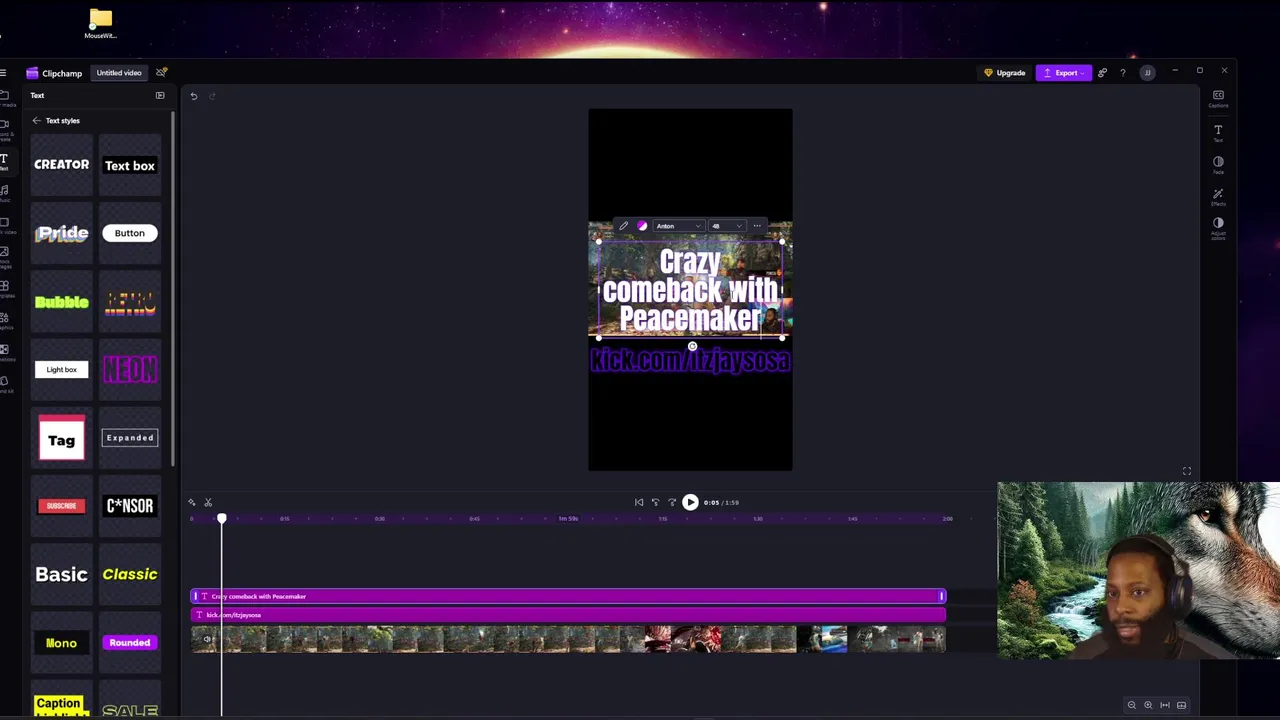The height and width of the screenshot is (720, 1280).
Task: Open the help question mark icon
Action: 1122,73
